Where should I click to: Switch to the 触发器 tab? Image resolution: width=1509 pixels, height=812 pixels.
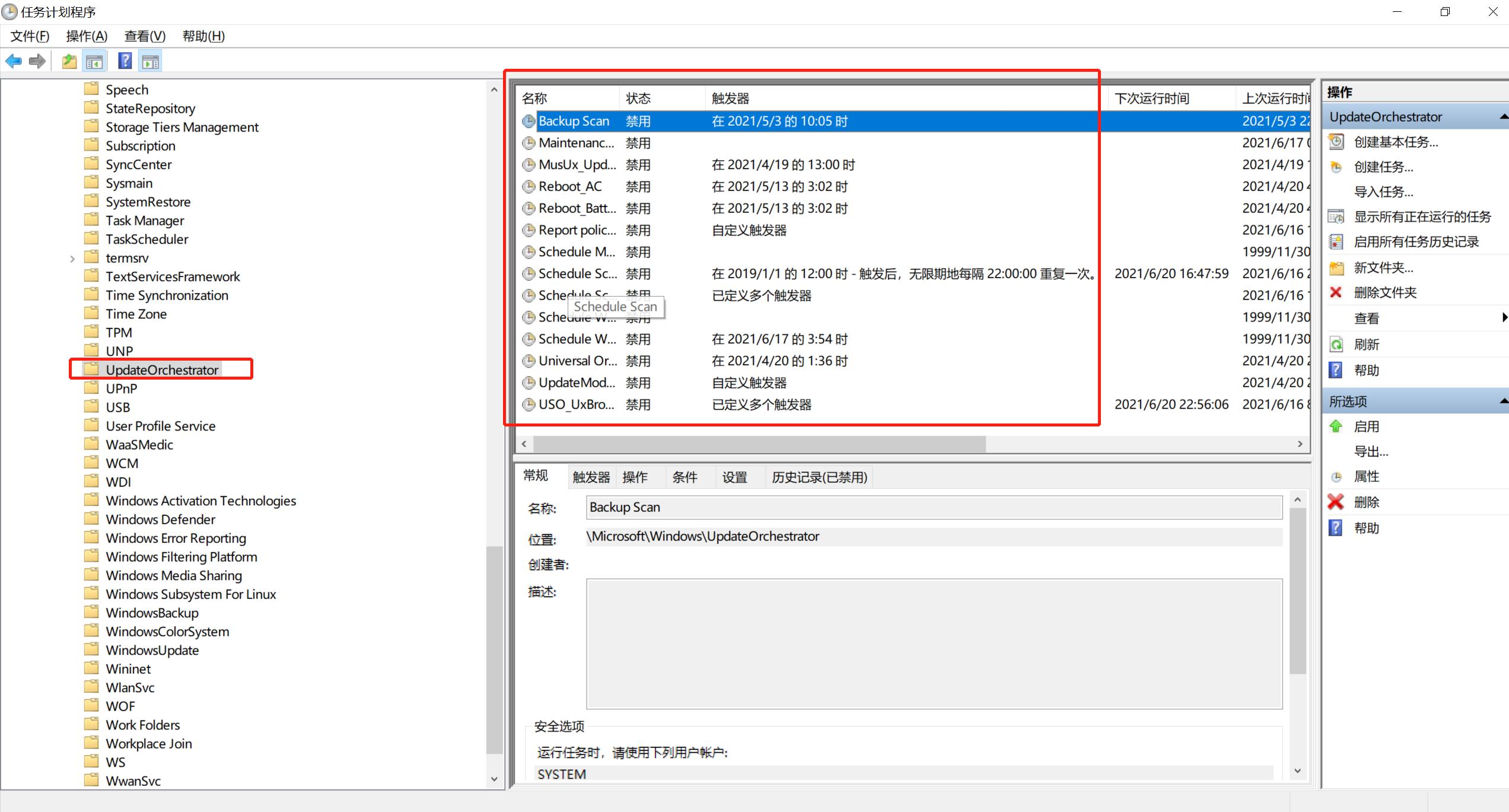[x=590, y=476]
